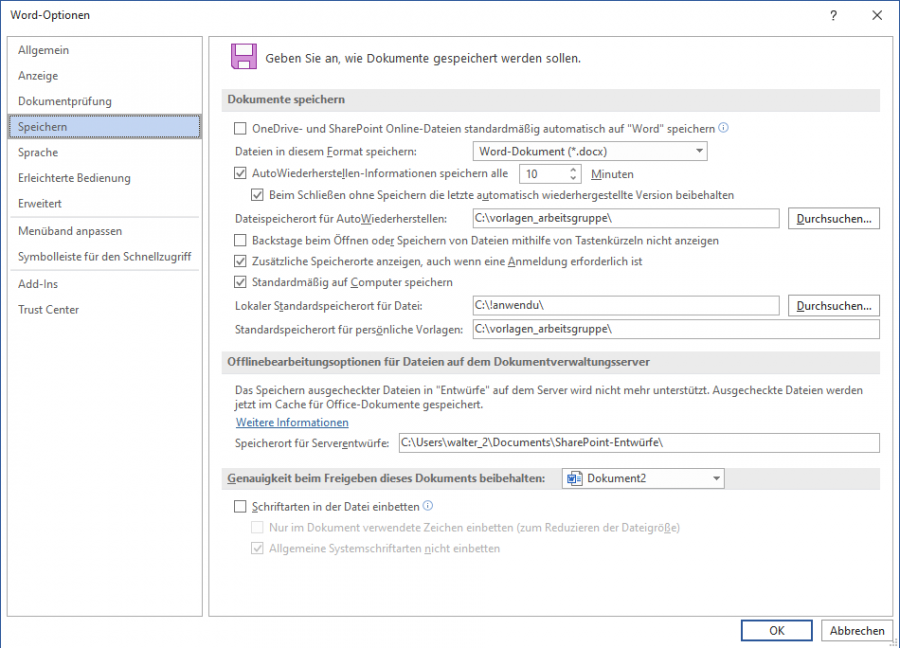Click Durchsuchen for AutoWiederherstellen location
The height and width of the screenshot is (648, 900).
point(833,218)
